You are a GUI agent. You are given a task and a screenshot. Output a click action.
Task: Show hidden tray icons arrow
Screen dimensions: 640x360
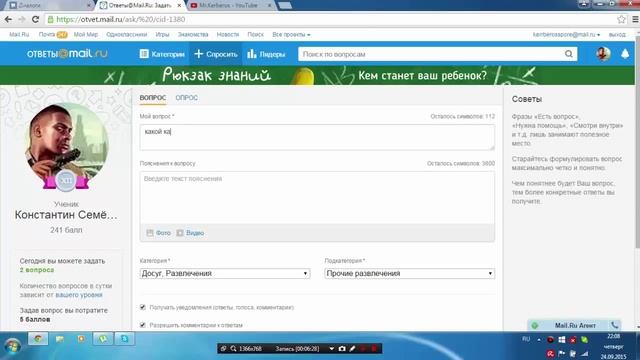[x=539, y=340]
